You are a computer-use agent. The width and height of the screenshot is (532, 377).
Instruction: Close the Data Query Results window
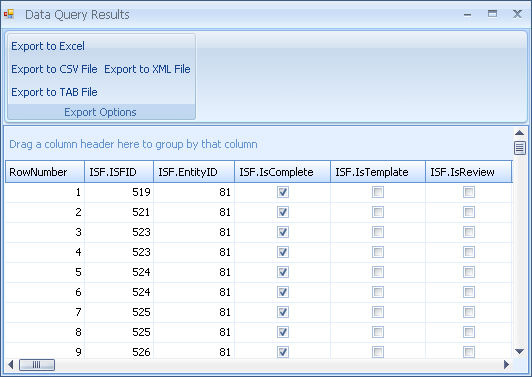pyautogui.click(x=517, y=14)
